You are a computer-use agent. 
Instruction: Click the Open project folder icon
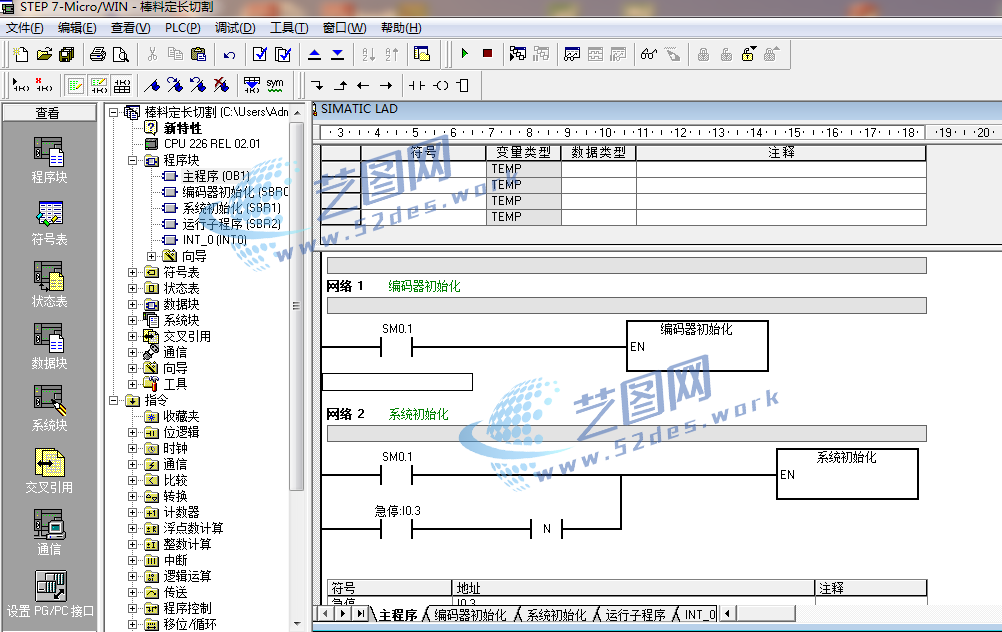pyautogui.click(x=44, y=54)
